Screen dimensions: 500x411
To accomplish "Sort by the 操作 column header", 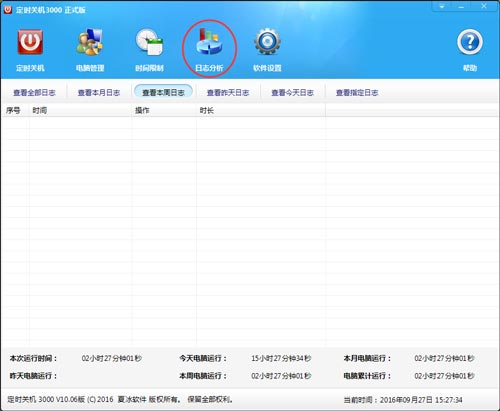I will (164, 110).
